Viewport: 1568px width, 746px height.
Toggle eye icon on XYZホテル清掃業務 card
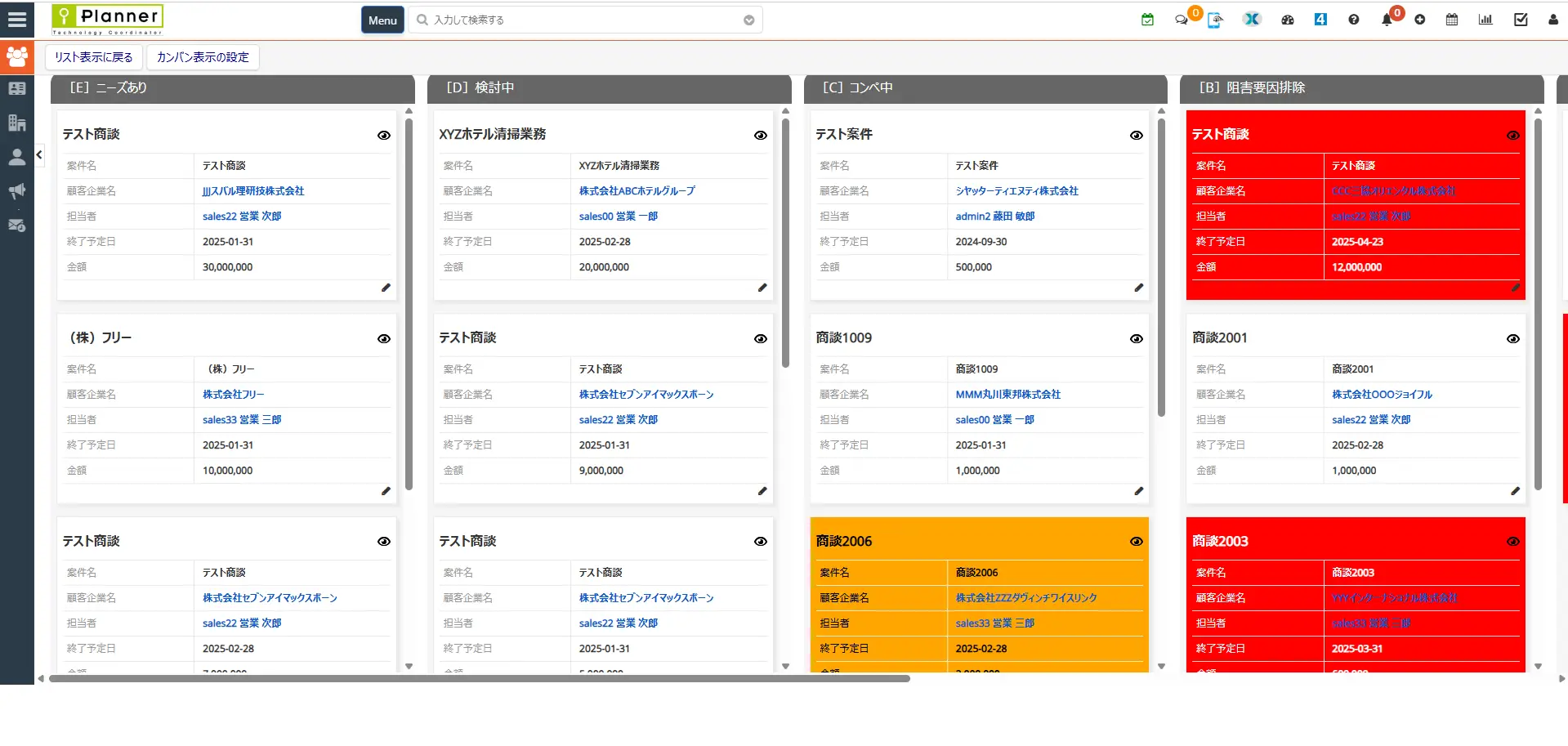pyautogui.click(x=761, y=136)
